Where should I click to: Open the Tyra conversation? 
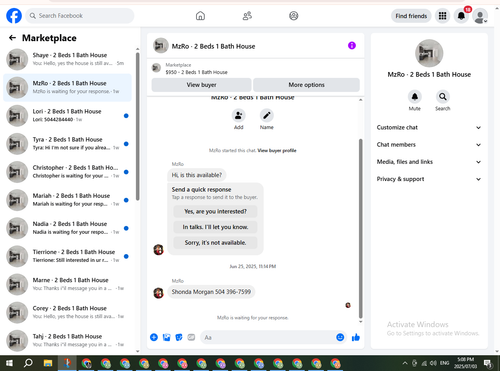click(x=68, y=144)
